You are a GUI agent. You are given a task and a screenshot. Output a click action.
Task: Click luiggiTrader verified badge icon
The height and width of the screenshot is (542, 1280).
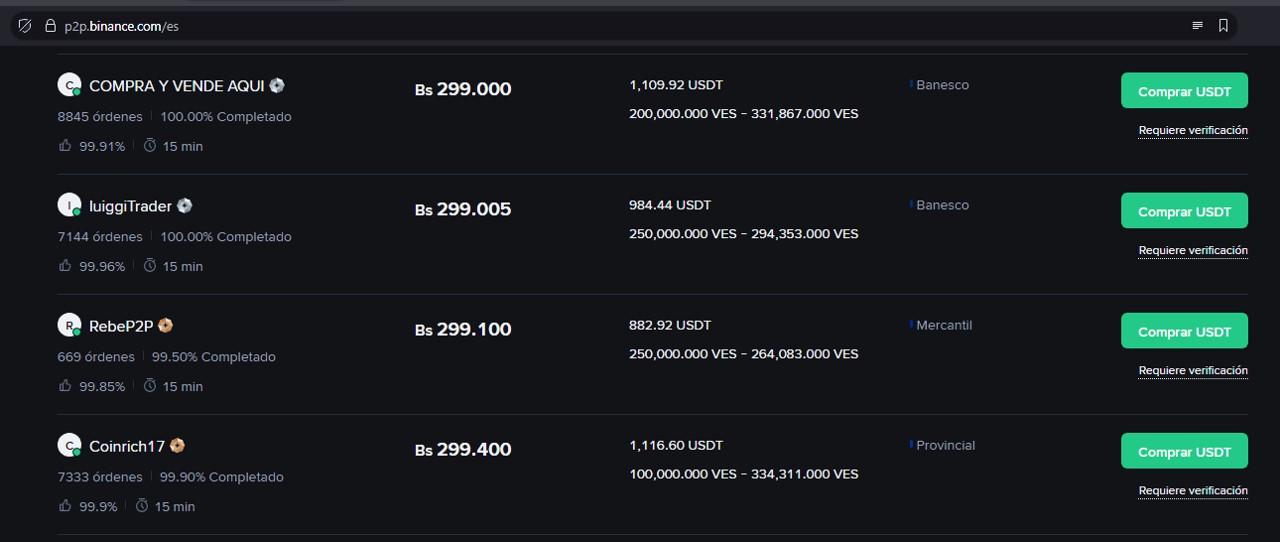click(184, 205)
